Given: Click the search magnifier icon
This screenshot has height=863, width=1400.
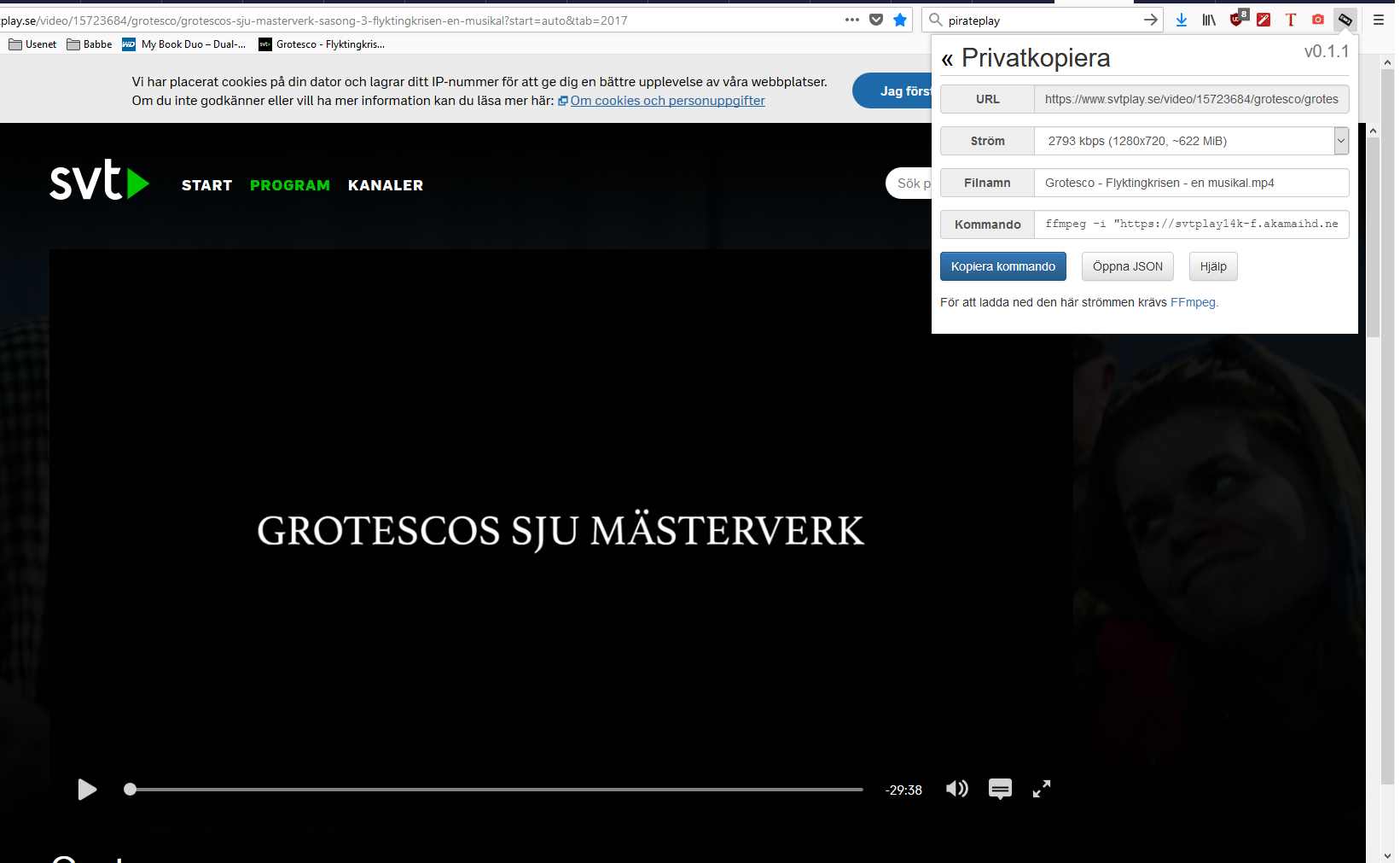Looking at the screenshot, I should tap(936, 20).
